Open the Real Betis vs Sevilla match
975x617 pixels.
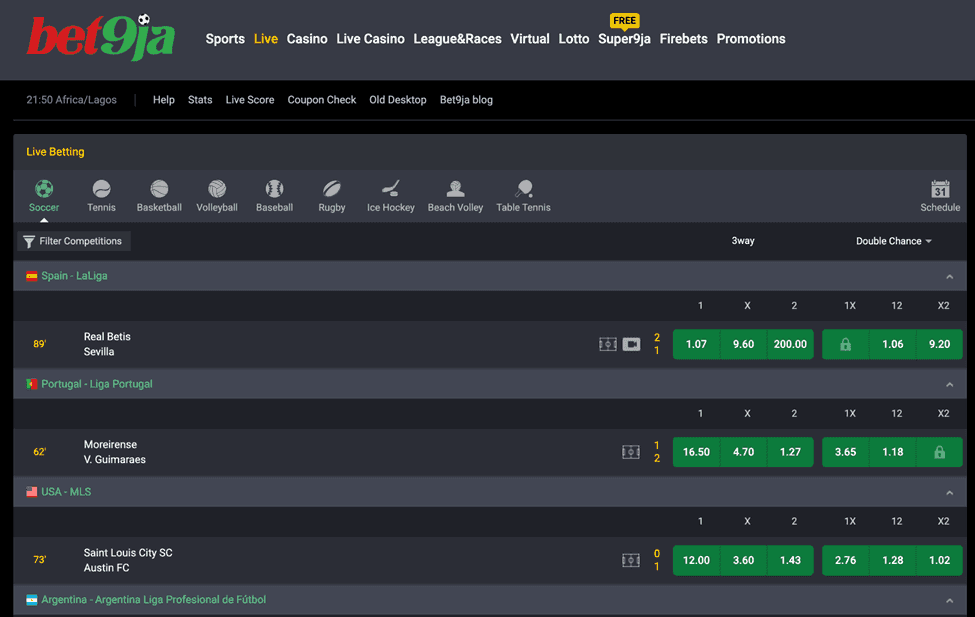point(107,344)
